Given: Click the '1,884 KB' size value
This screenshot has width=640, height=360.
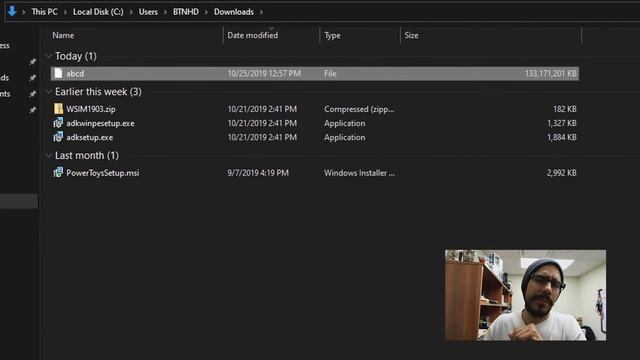Looking at the screenshot, I should pos(562,138).
